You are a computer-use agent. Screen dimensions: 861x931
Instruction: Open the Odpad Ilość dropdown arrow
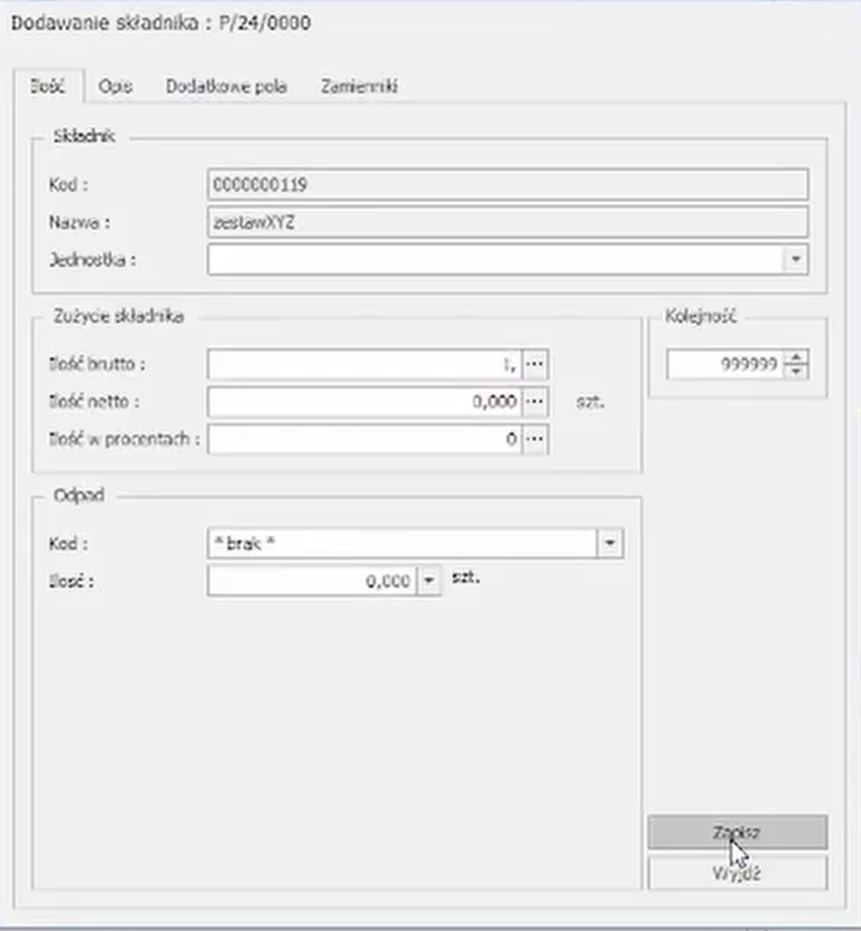pyautogui.click(x=428, y=581)
